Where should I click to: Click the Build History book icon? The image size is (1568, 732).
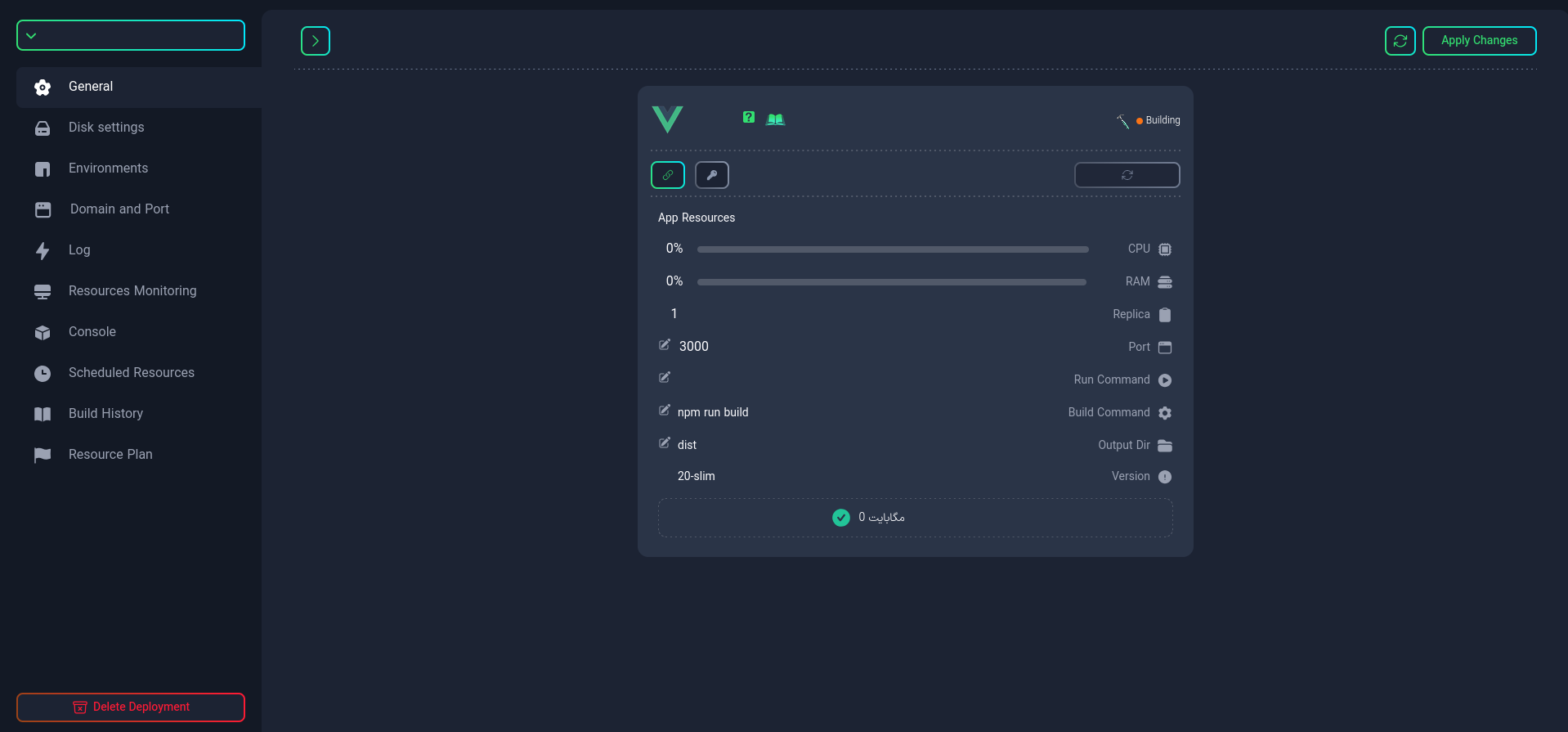point(43,415)
